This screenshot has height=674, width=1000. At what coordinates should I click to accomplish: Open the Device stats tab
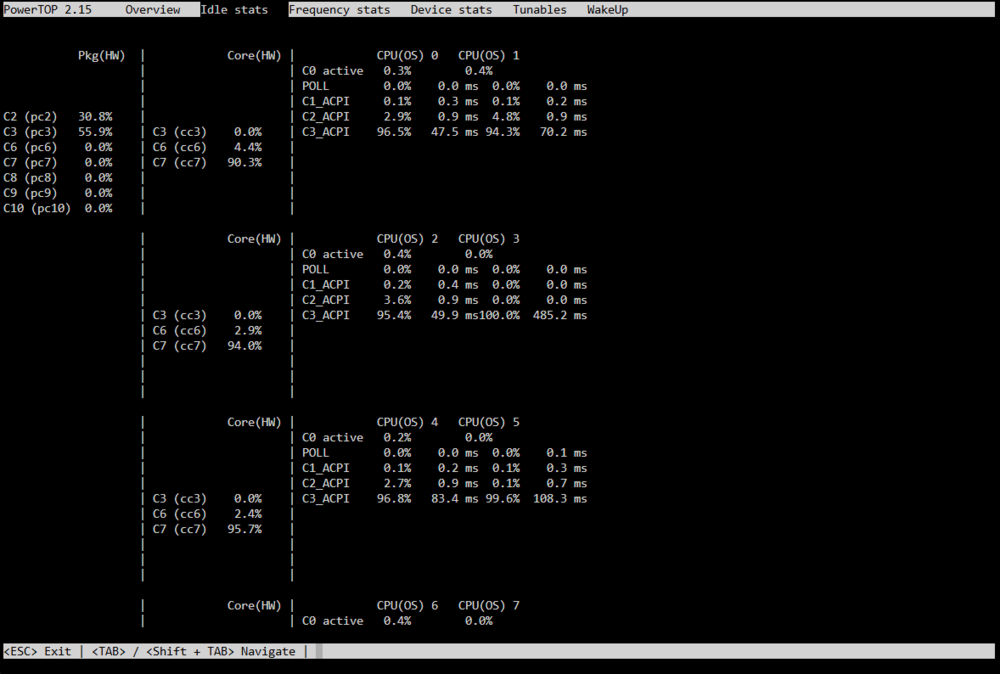coord(451,10)
